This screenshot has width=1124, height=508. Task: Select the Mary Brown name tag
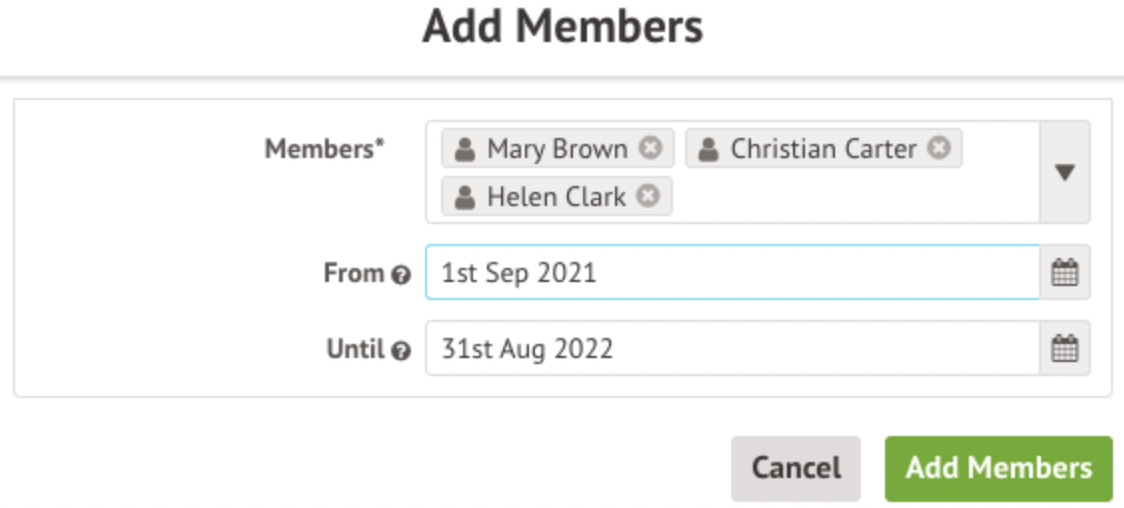[x=556, y=149]
